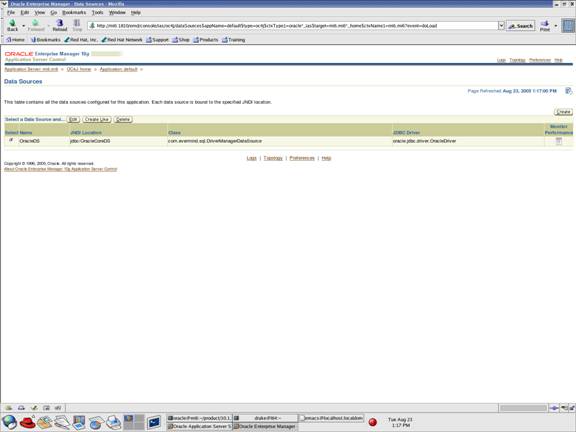The image size is (576, 432).
Task: Click the Search button beside URL bar
Action: [x=521, y=26]
